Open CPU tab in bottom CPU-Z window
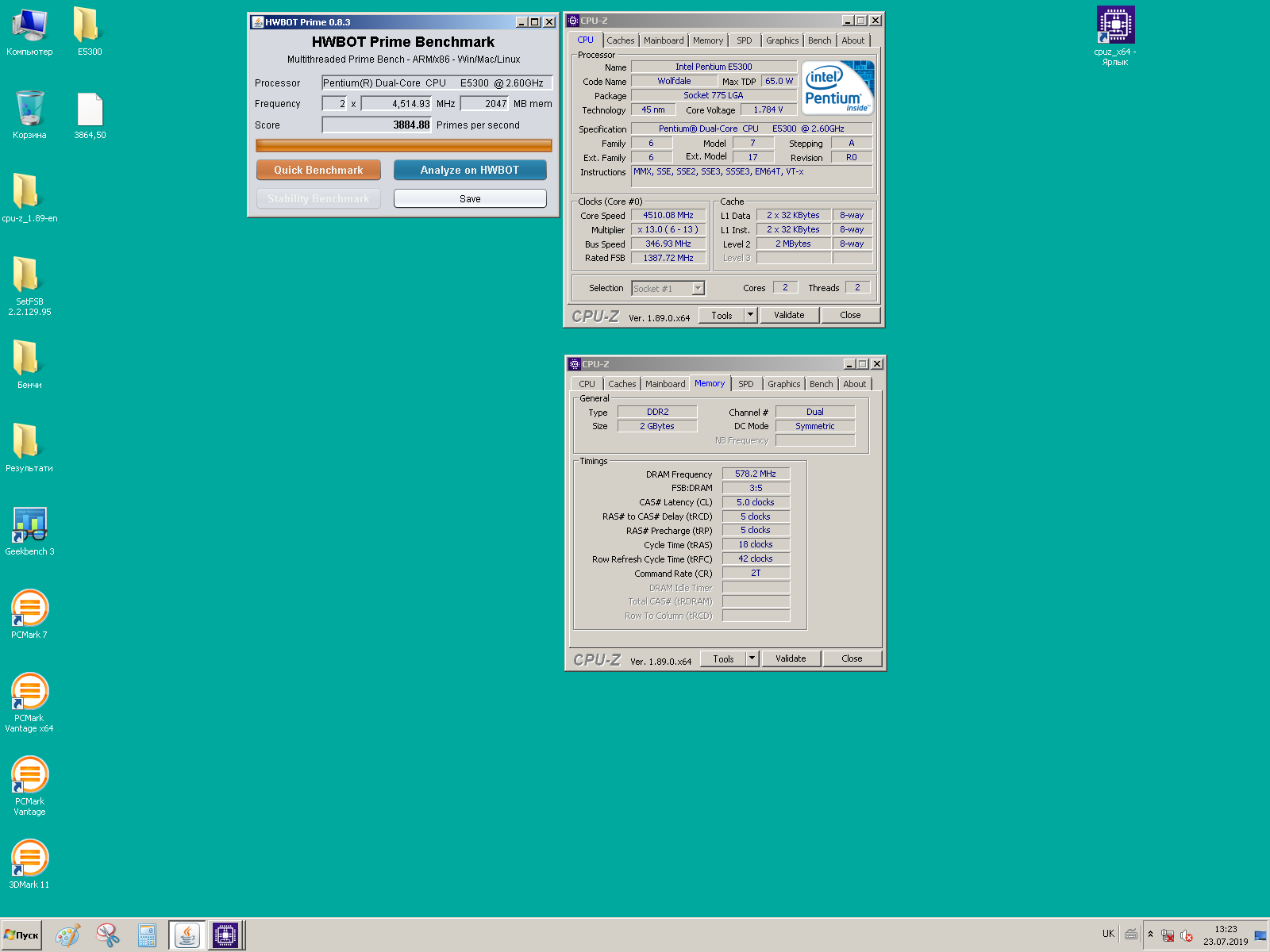 point(587,384)
